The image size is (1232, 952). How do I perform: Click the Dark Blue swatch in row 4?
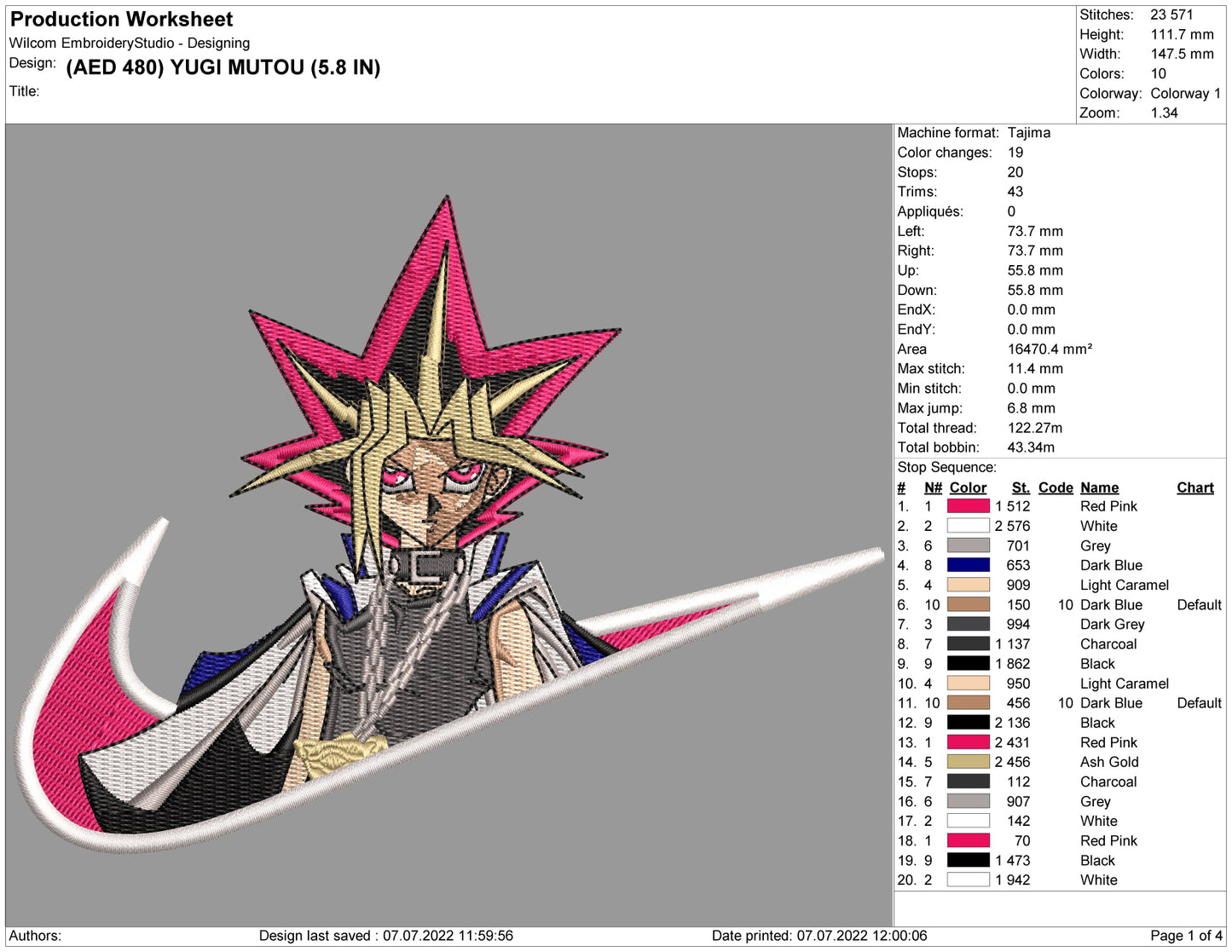(968, 565)
